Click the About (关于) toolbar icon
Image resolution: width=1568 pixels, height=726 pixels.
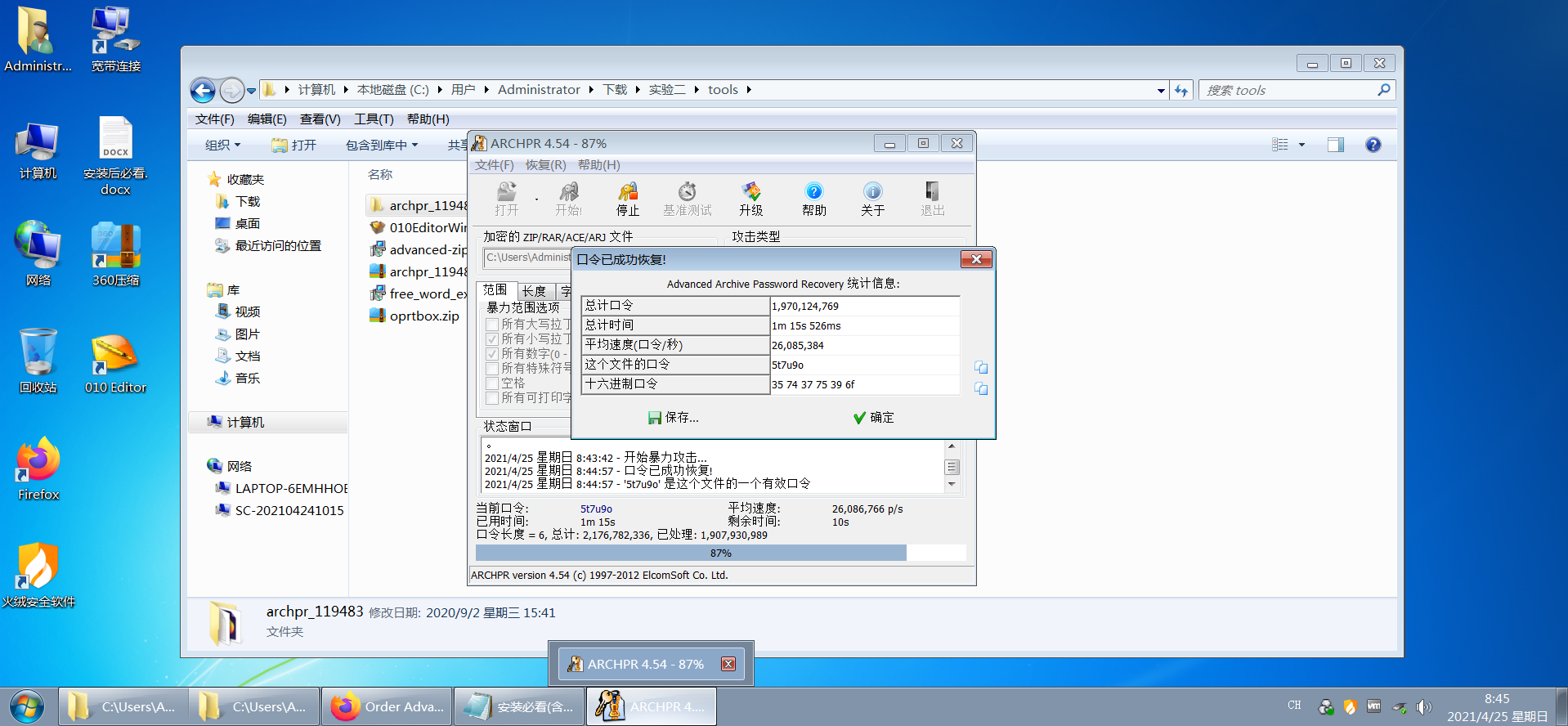tap(872, 199)
